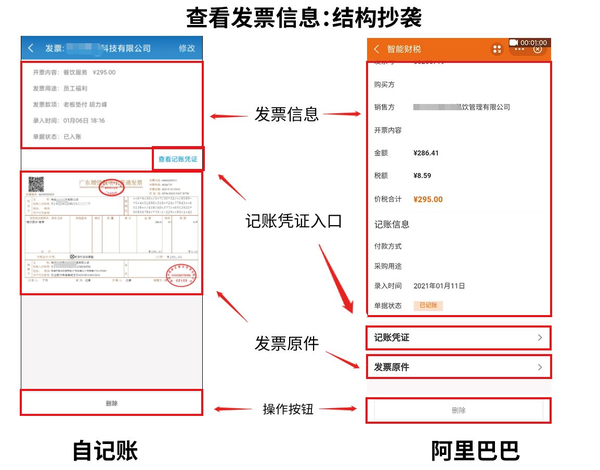The width and height of the screenshot is (600, 470).
Task: Tap the 删除 button in left app
Action: click(111, 403)
